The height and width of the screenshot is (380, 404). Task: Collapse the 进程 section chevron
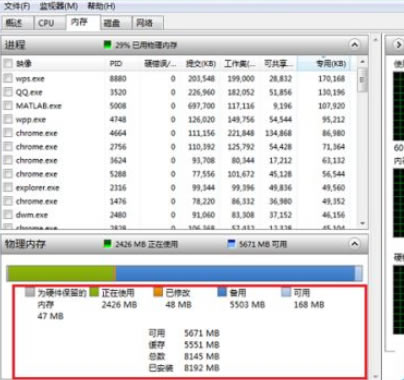click(x=355, y=44)
